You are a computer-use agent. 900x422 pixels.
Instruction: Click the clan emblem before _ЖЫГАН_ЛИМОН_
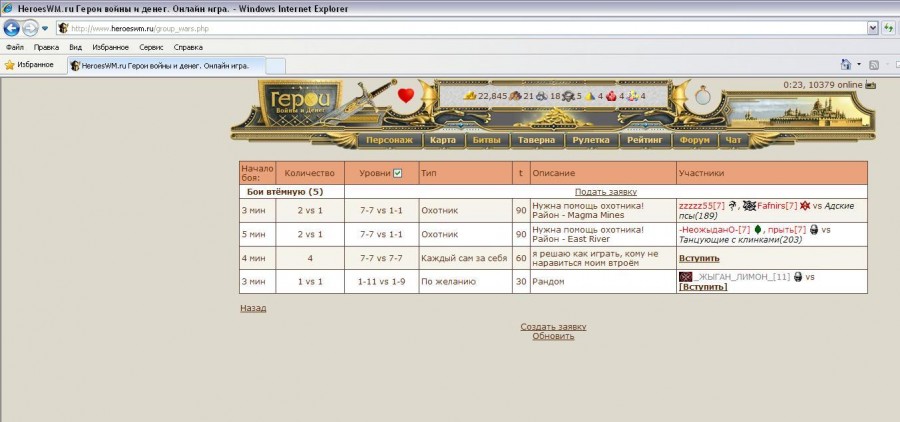[x=685, y=277]
